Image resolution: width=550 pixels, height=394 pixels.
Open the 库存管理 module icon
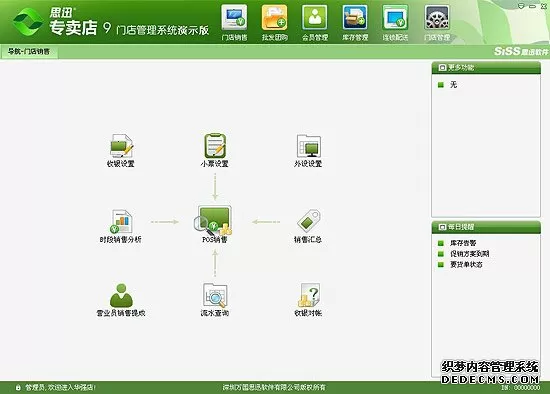355,23
